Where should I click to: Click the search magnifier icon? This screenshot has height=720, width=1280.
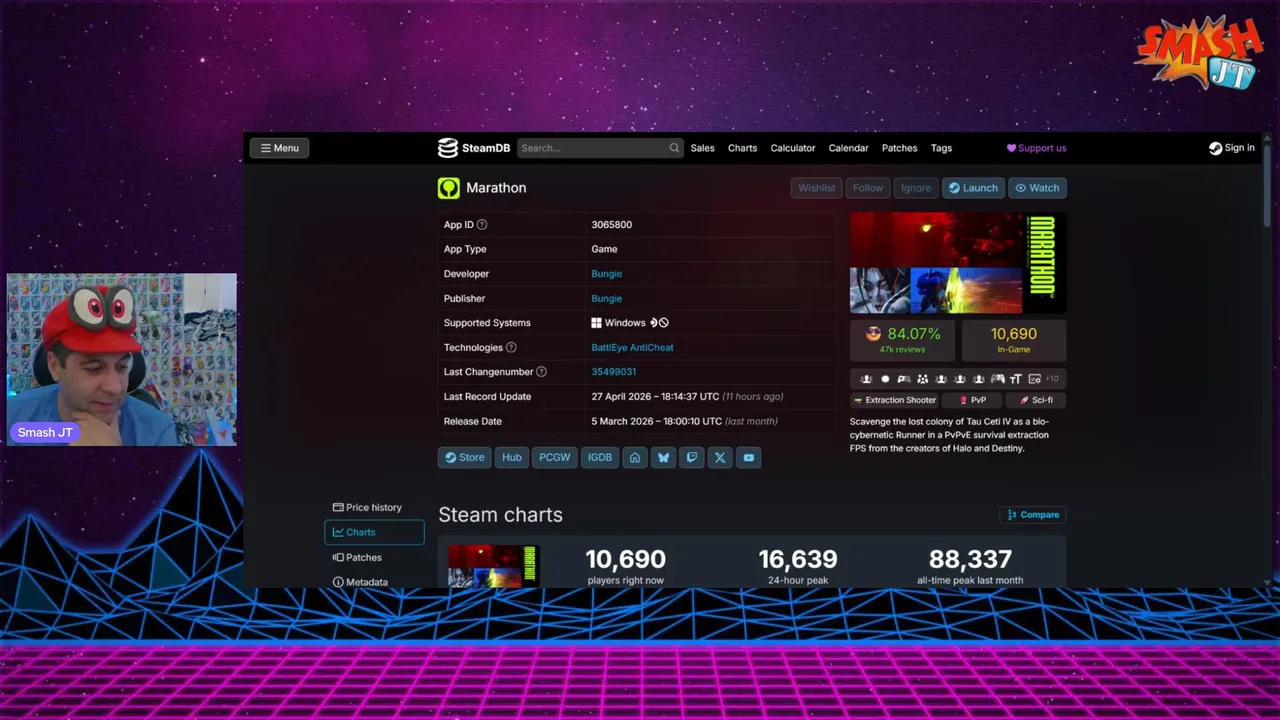pos(674,148)
